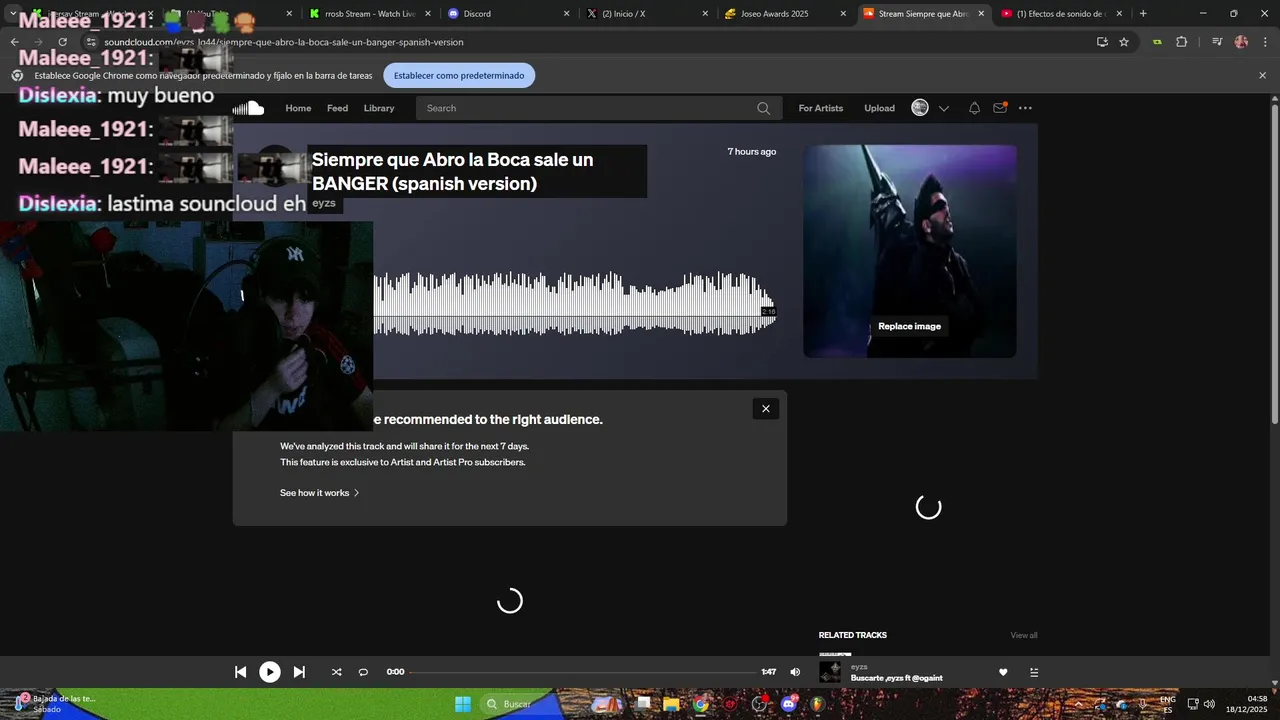The width and height of the screenshot is (1280, 720).
Task: Dismiss the default browser infobar
Action: coord(1262,76)
